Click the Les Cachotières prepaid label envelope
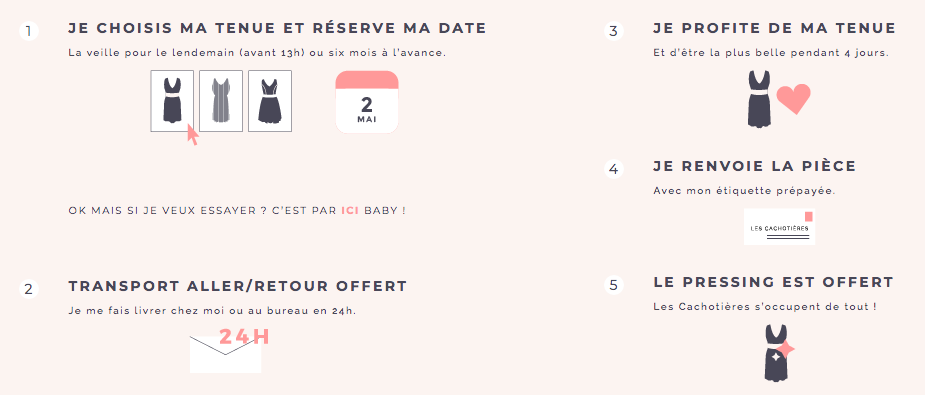This screenshot has width=925, height=395. [779, 226]
